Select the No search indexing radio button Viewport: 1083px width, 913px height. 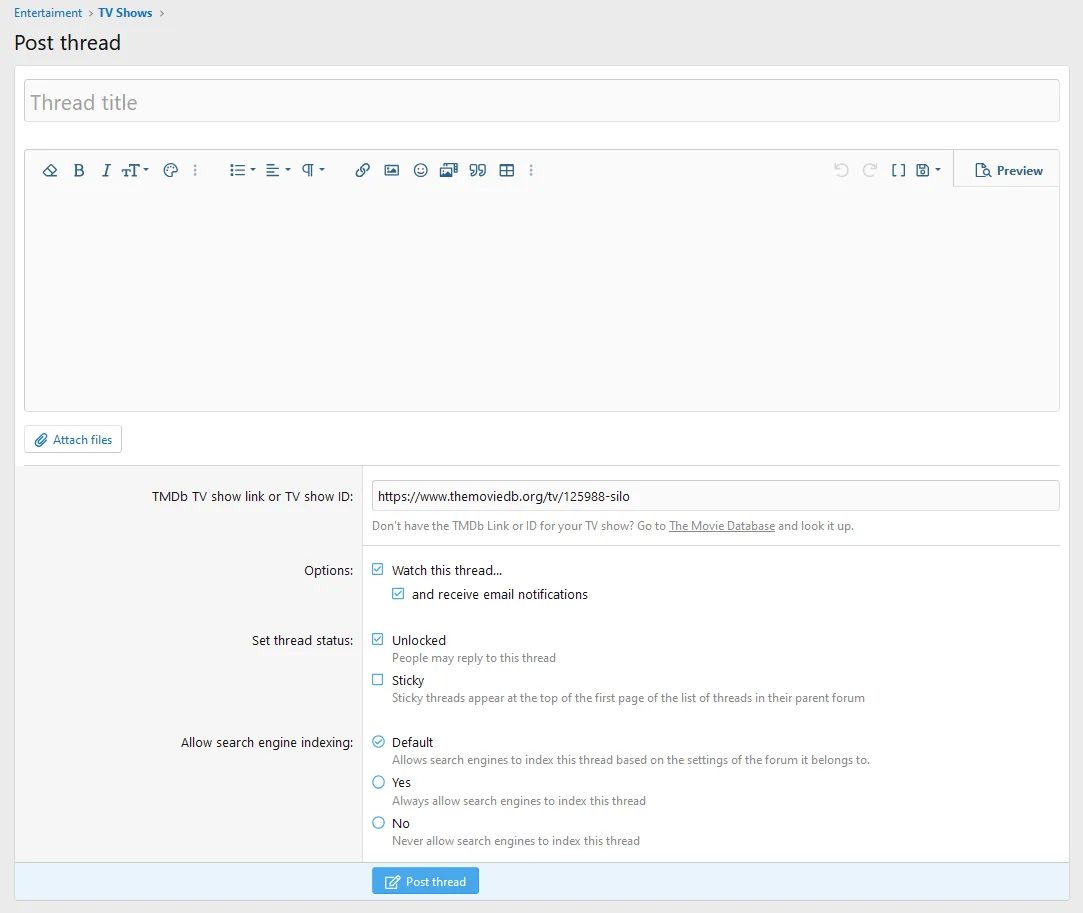point(378,823)
